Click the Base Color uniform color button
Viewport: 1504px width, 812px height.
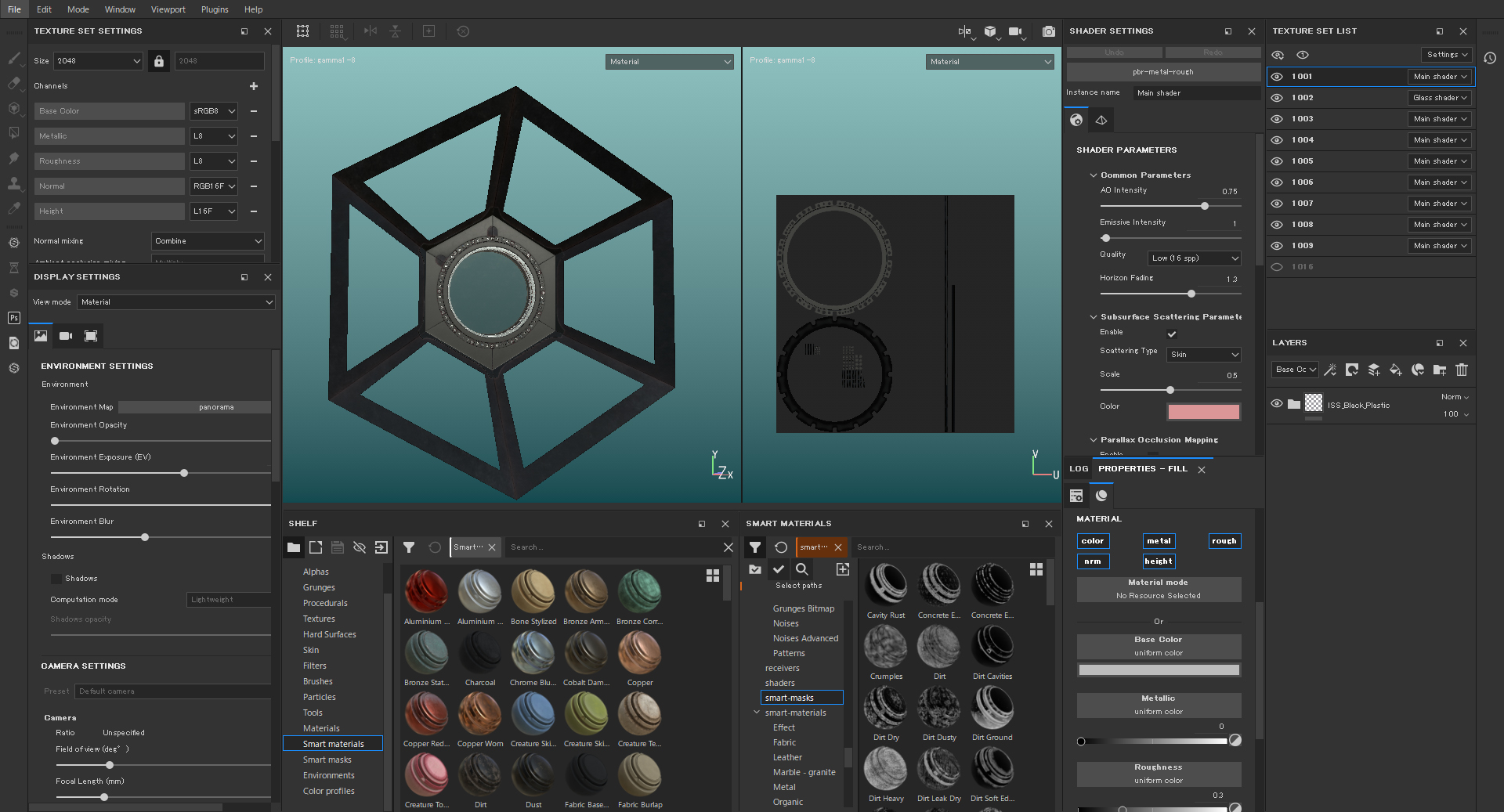(1159, 647)
